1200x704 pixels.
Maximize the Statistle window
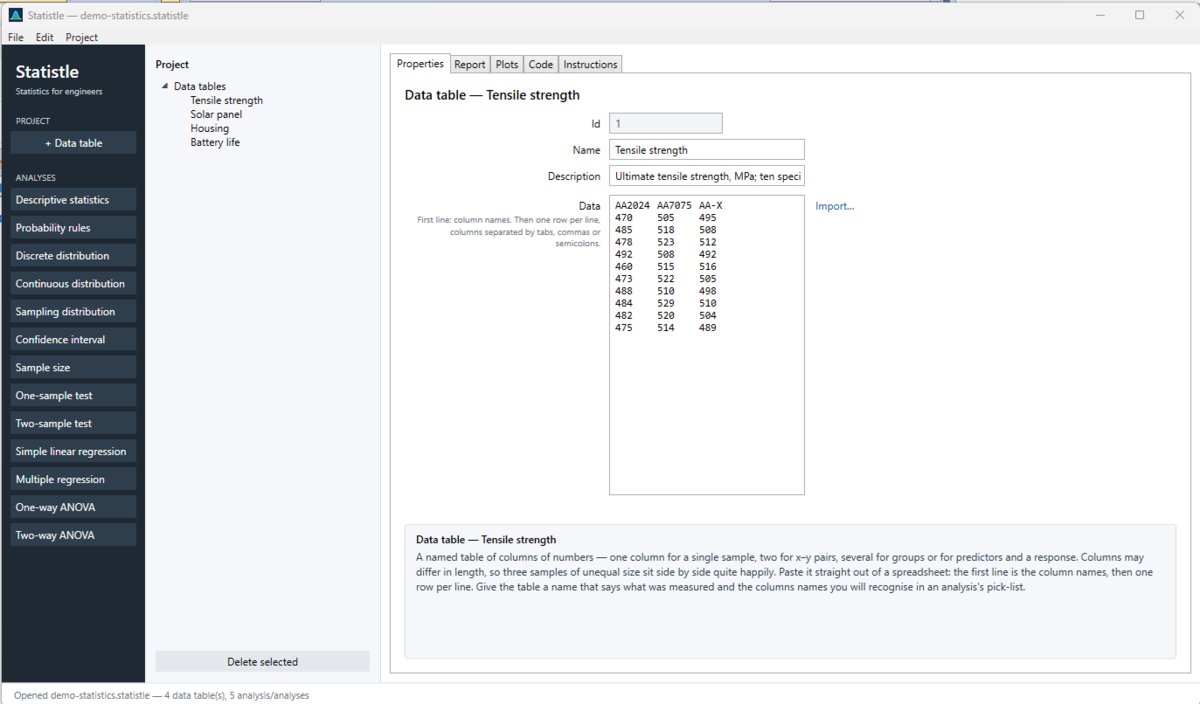(1140, 15)
